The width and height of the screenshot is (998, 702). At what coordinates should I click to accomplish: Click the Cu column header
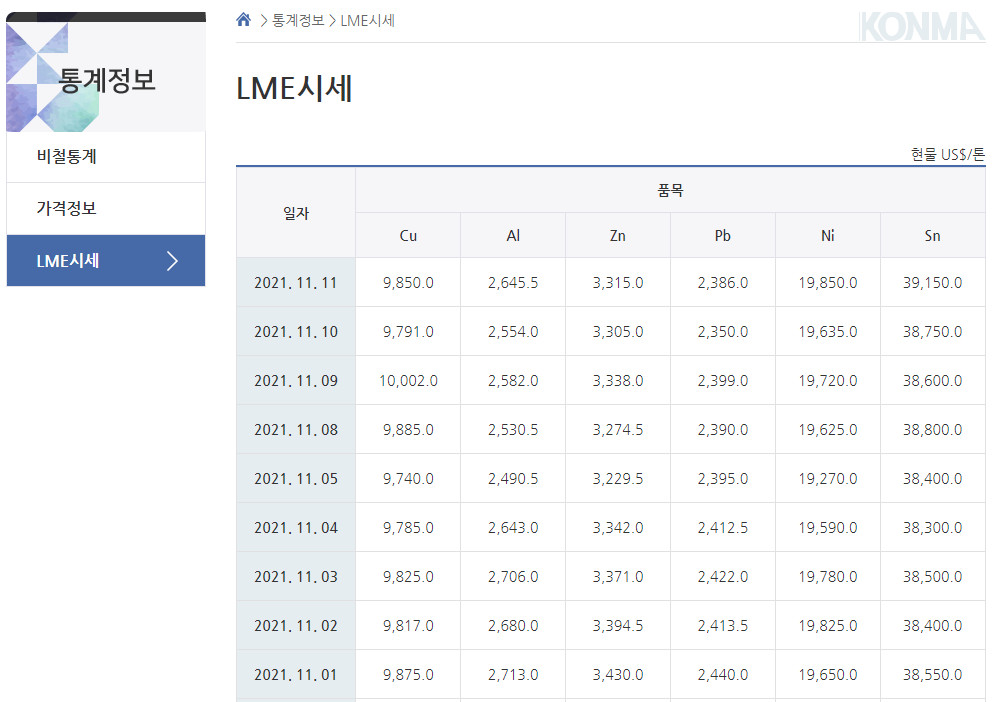click(x=408, y=235)
